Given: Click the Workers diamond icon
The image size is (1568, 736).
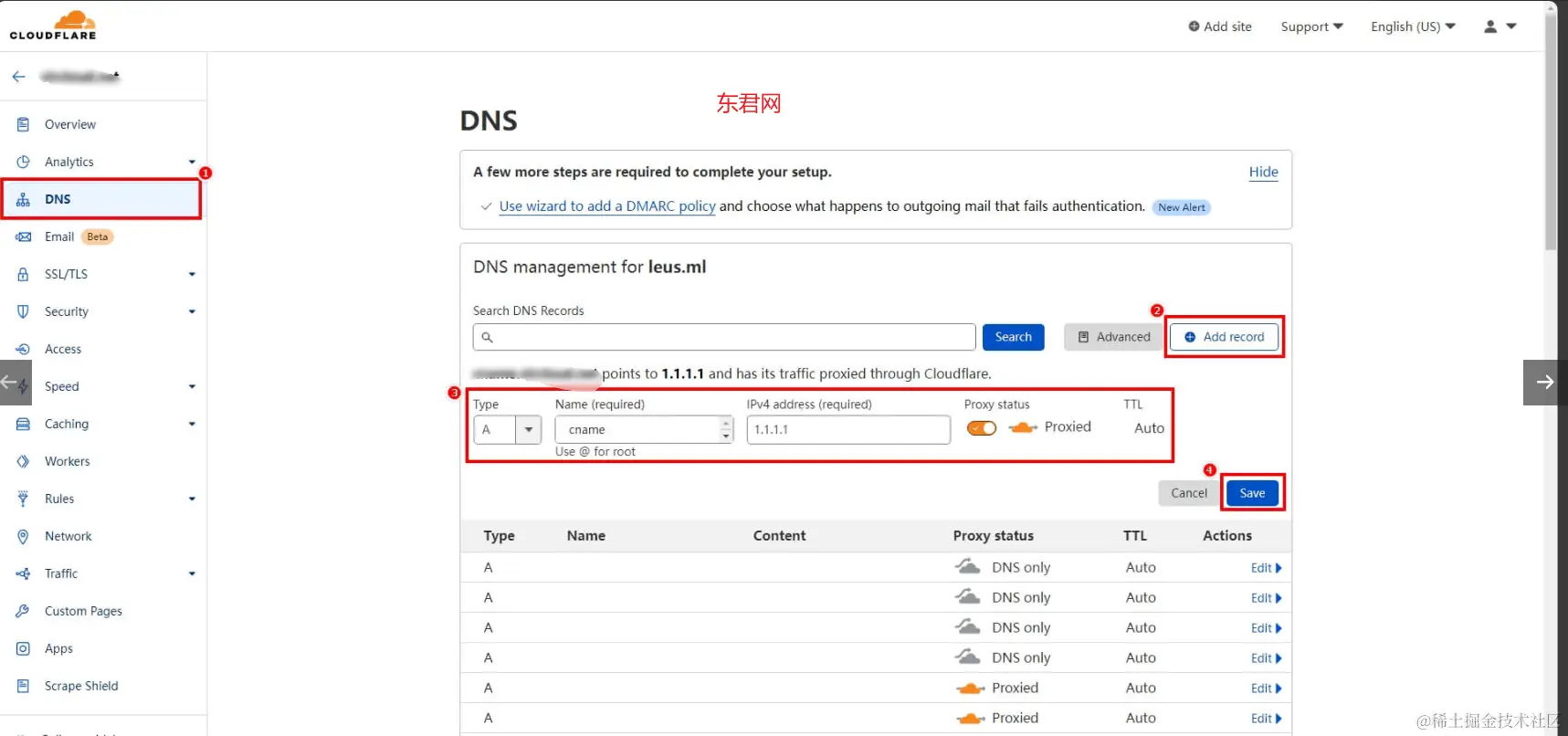Looking at the screenshot, I should (x=23, y=461).
